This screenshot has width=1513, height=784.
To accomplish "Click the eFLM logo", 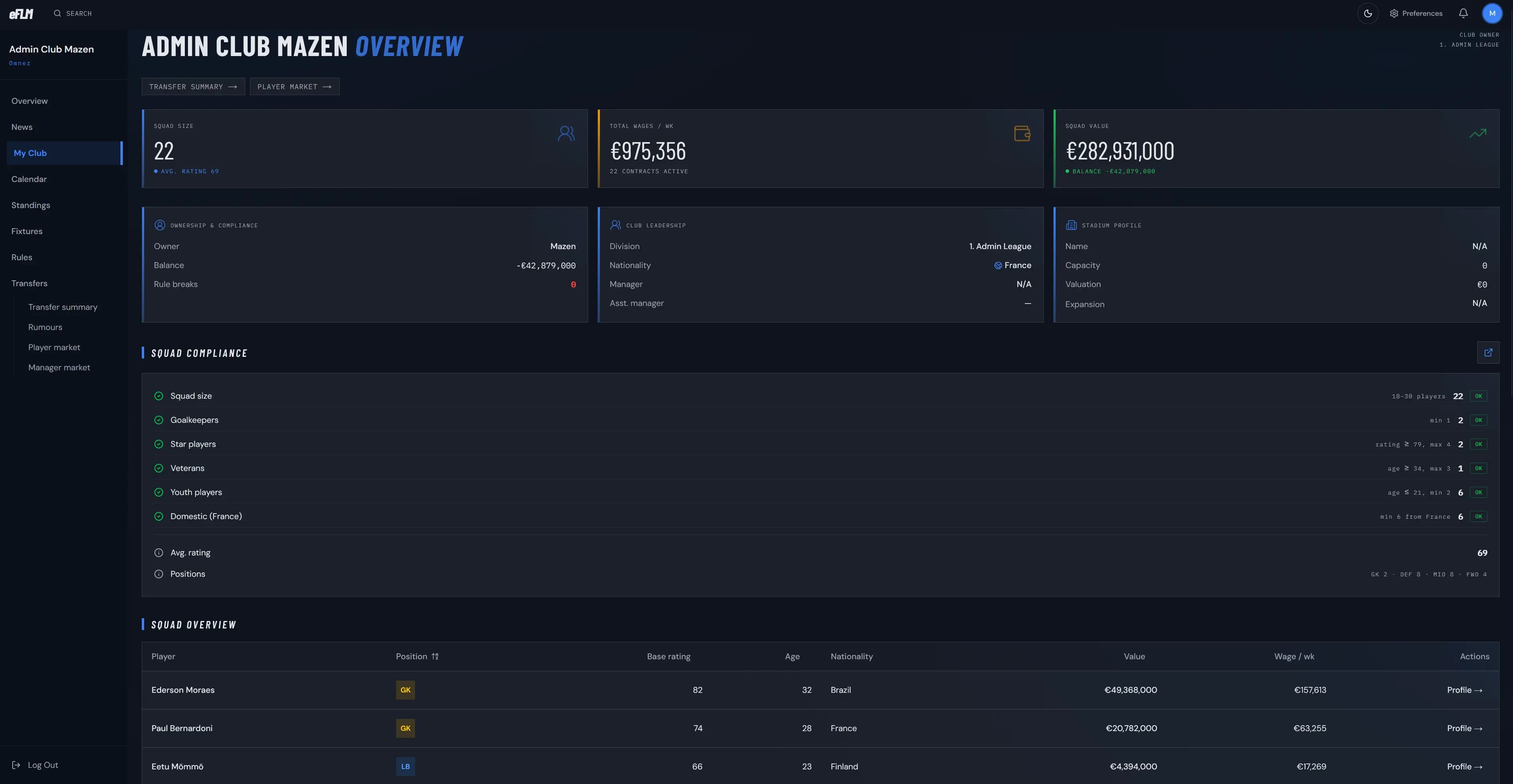I will point(21,13).
